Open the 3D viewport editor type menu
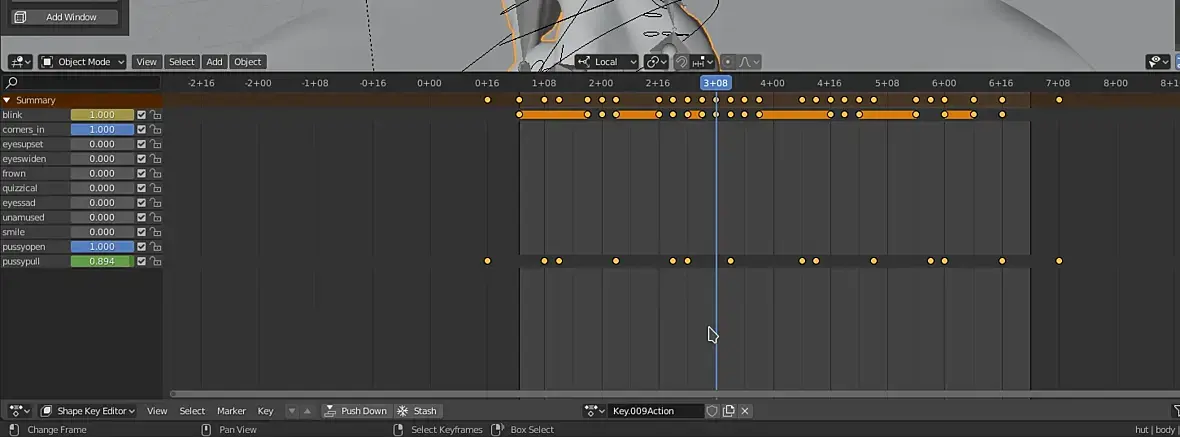The image size is (1180, 437). pos(20,62)
